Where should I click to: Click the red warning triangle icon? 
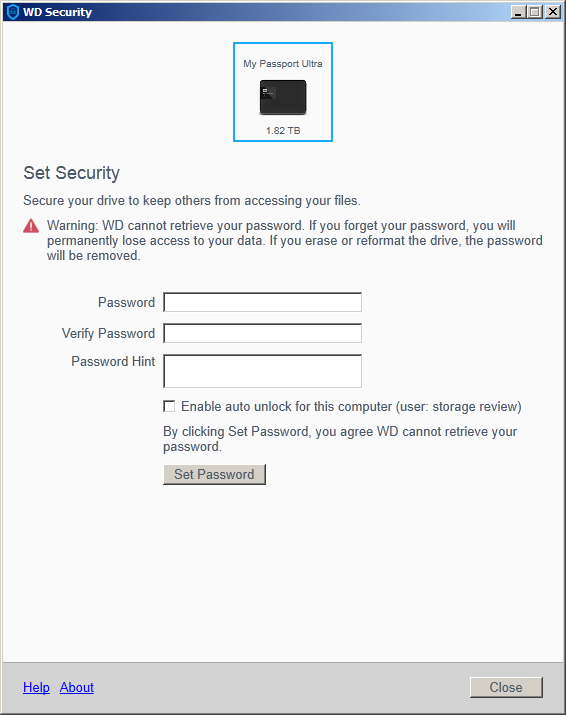pos(31,226)
